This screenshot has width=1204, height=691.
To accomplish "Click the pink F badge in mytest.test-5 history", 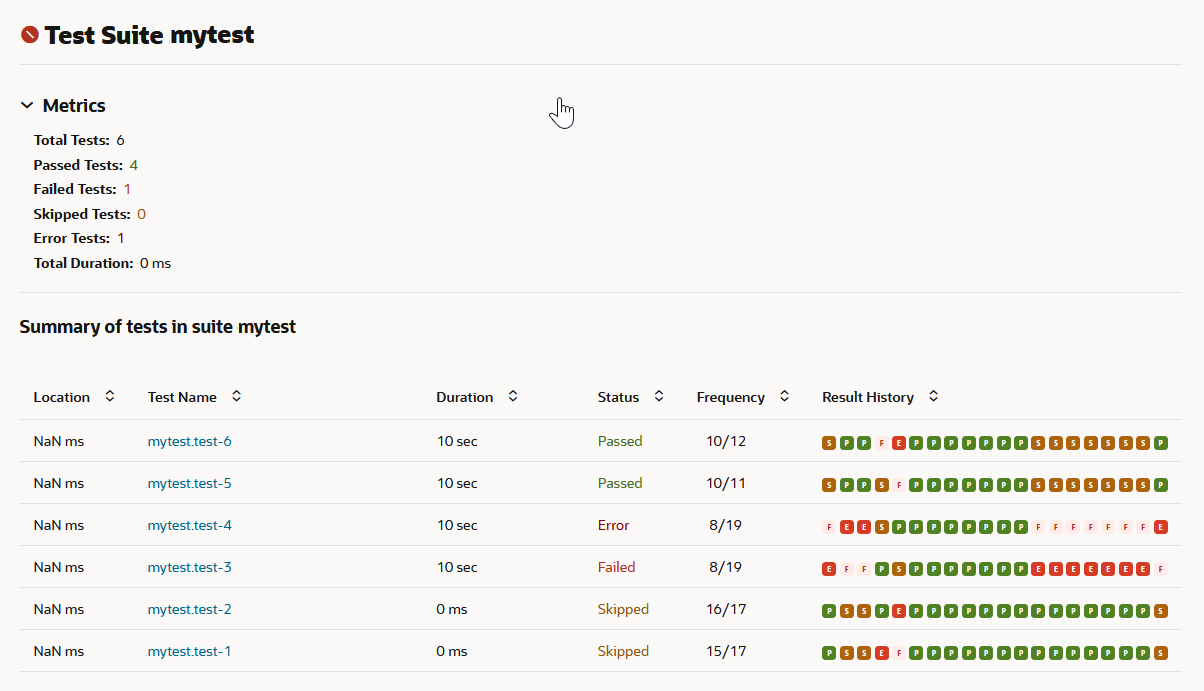I will pos(899,485).
